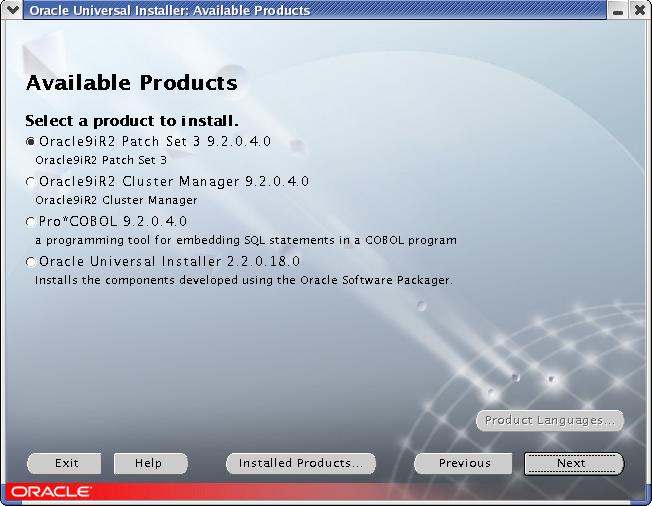Viewport: 652px width, 506px height.
Task: Close the installer window with the X
Action: click(640, 10)
